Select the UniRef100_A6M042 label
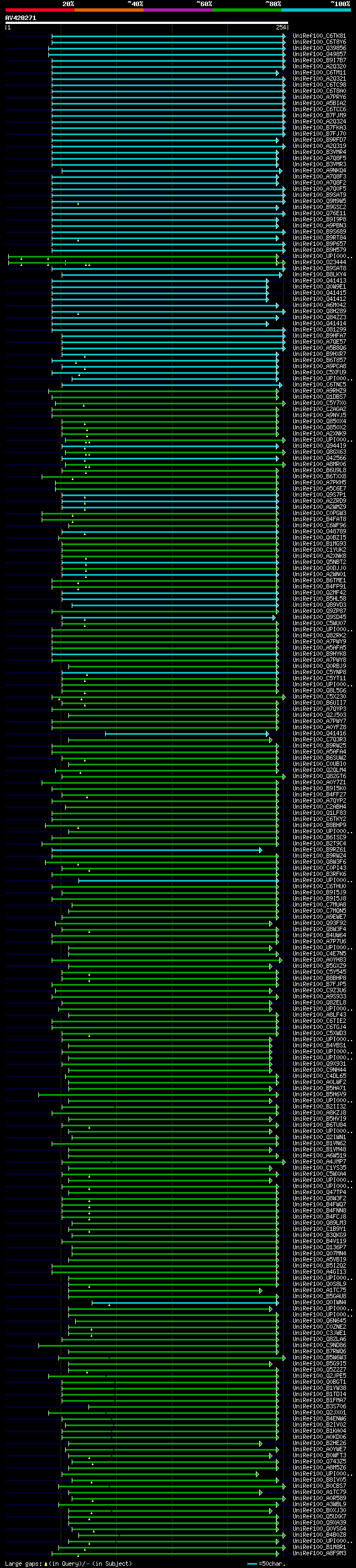 319,305
